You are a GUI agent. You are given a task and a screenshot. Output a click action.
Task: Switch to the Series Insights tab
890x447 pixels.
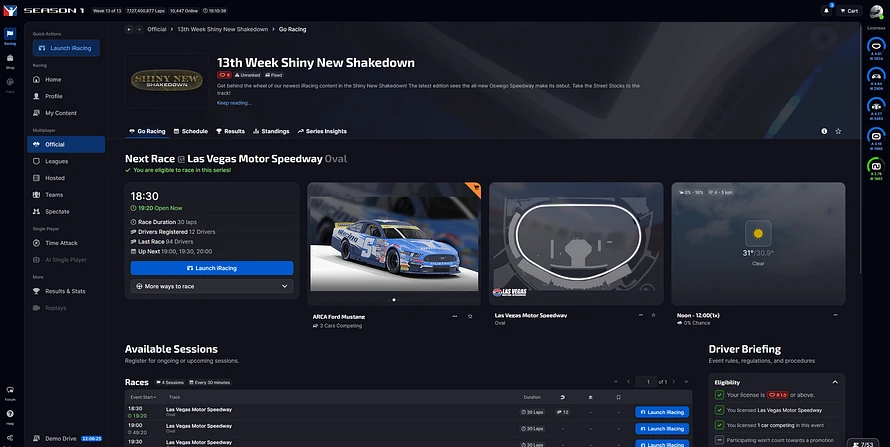point(322,131)
